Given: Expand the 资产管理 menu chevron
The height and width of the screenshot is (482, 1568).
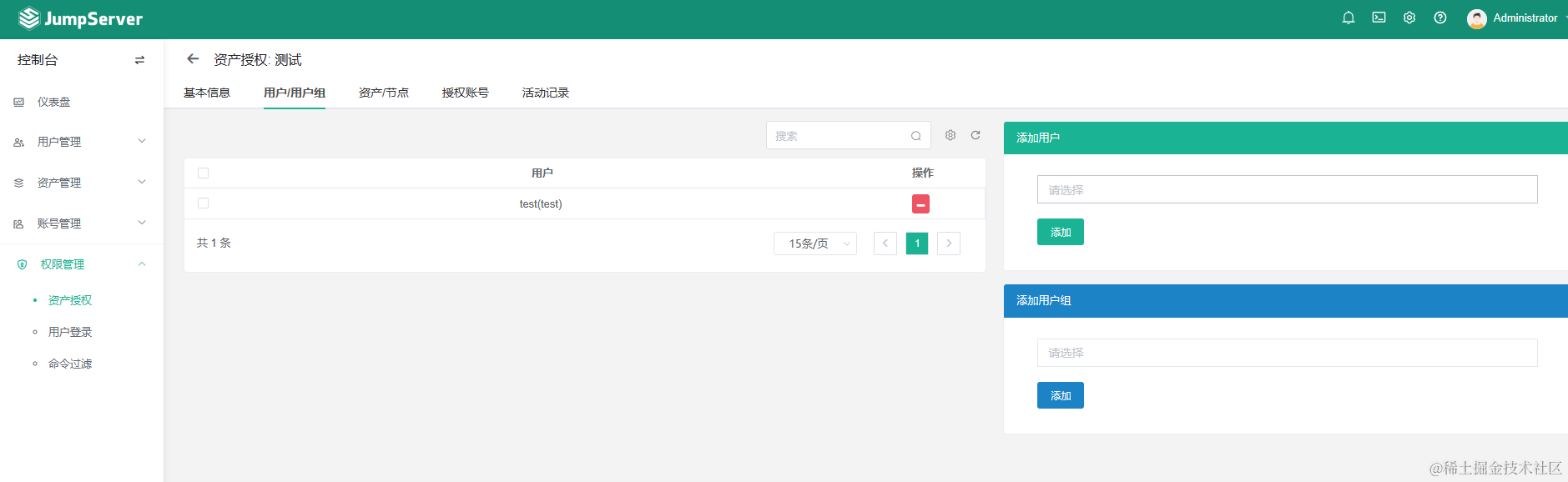Looking at the screenshot, I should tap(142, 182).
